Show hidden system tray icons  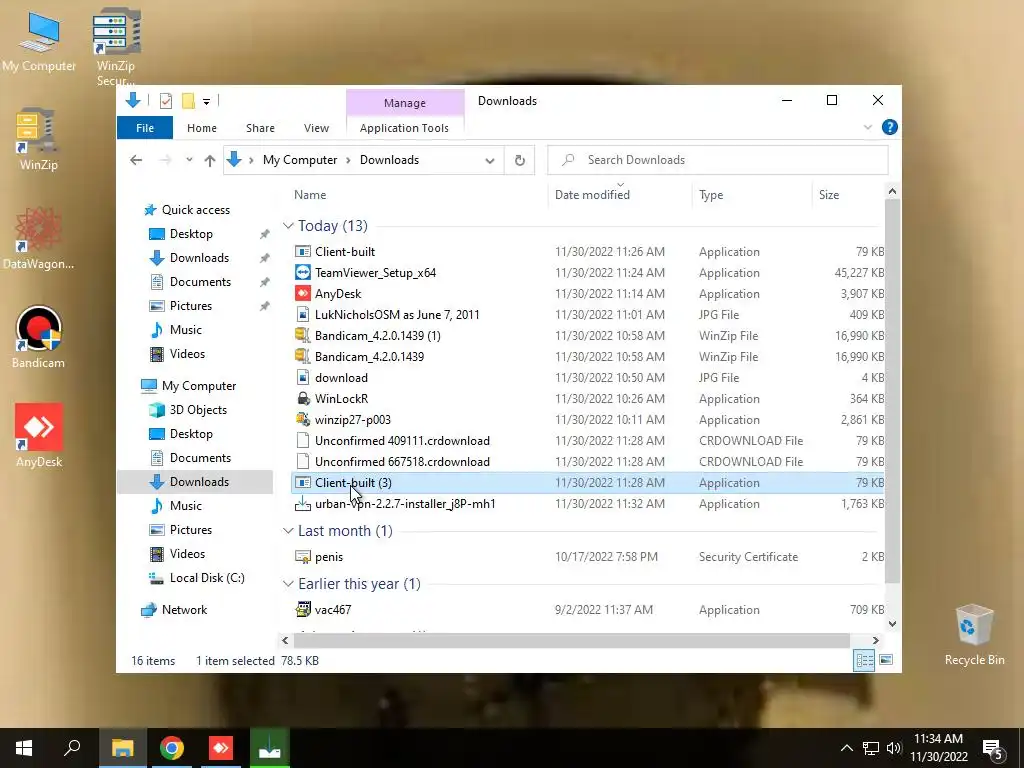pyautogui.click(x=846, y=748)
